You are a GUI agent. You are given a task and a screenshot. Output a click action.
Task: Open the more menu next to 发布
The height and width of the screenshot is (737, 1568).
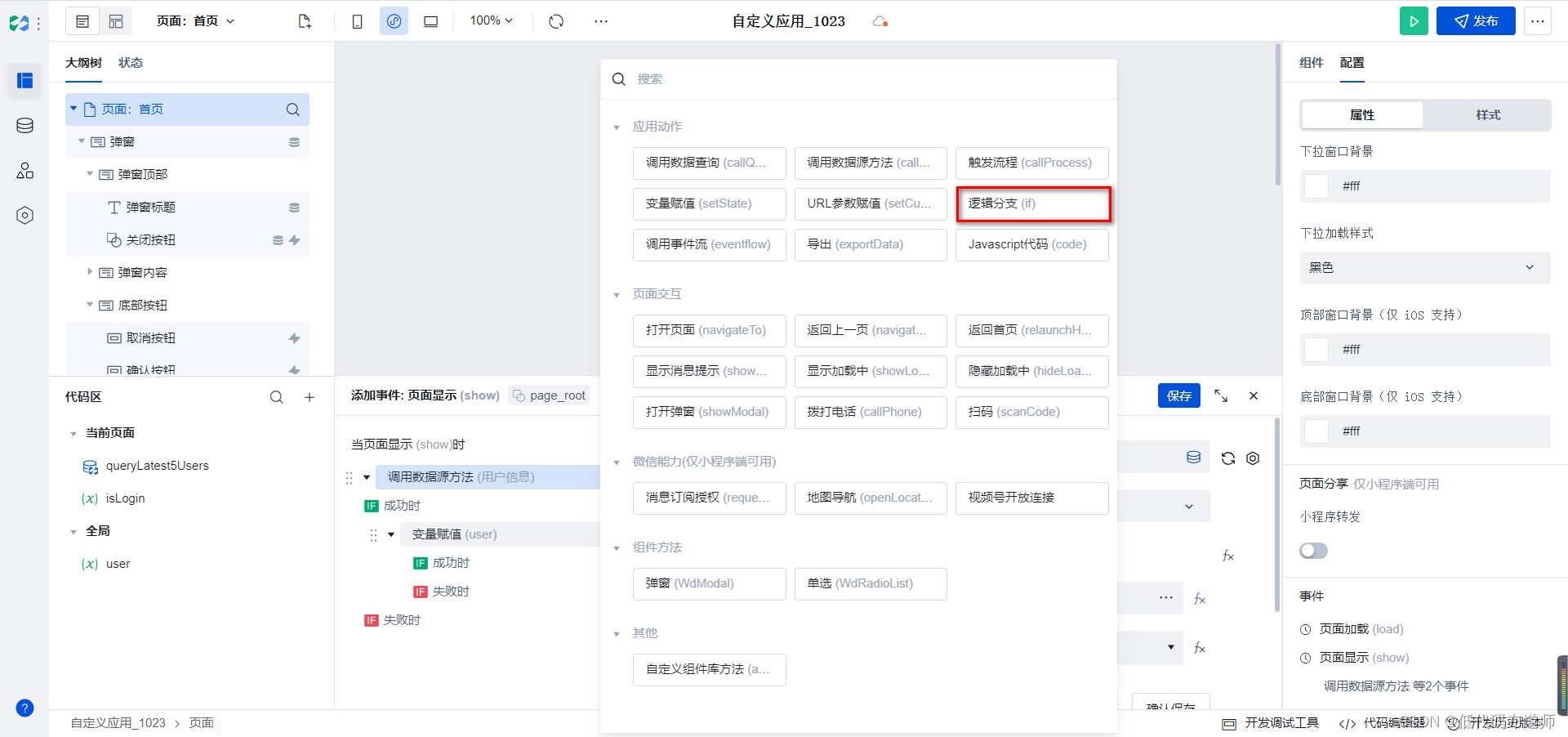(x=1538, y=21)
